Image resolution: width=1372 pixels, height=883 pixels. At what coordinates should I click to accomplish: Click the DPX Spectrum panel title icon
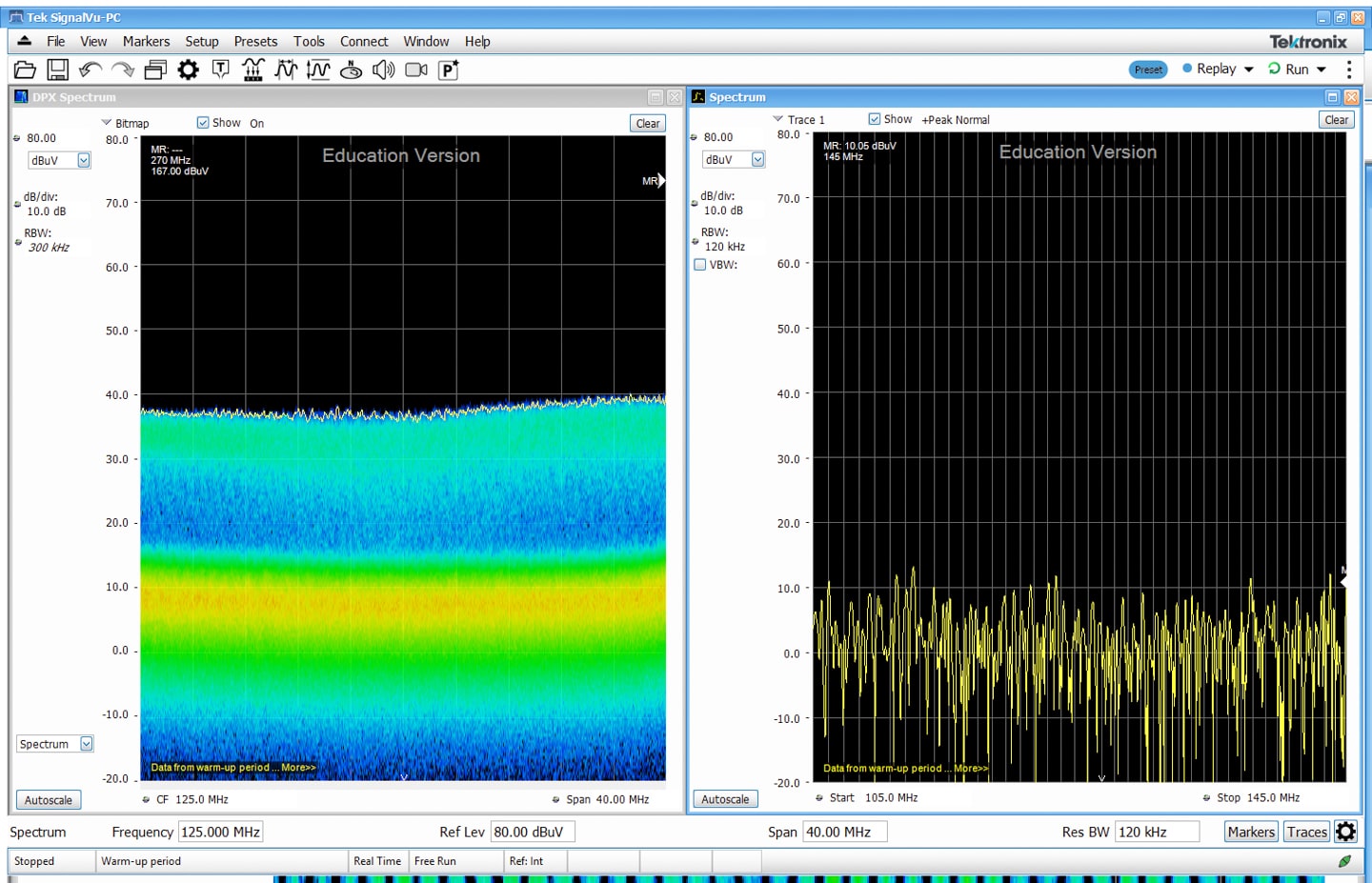(21, 97)
